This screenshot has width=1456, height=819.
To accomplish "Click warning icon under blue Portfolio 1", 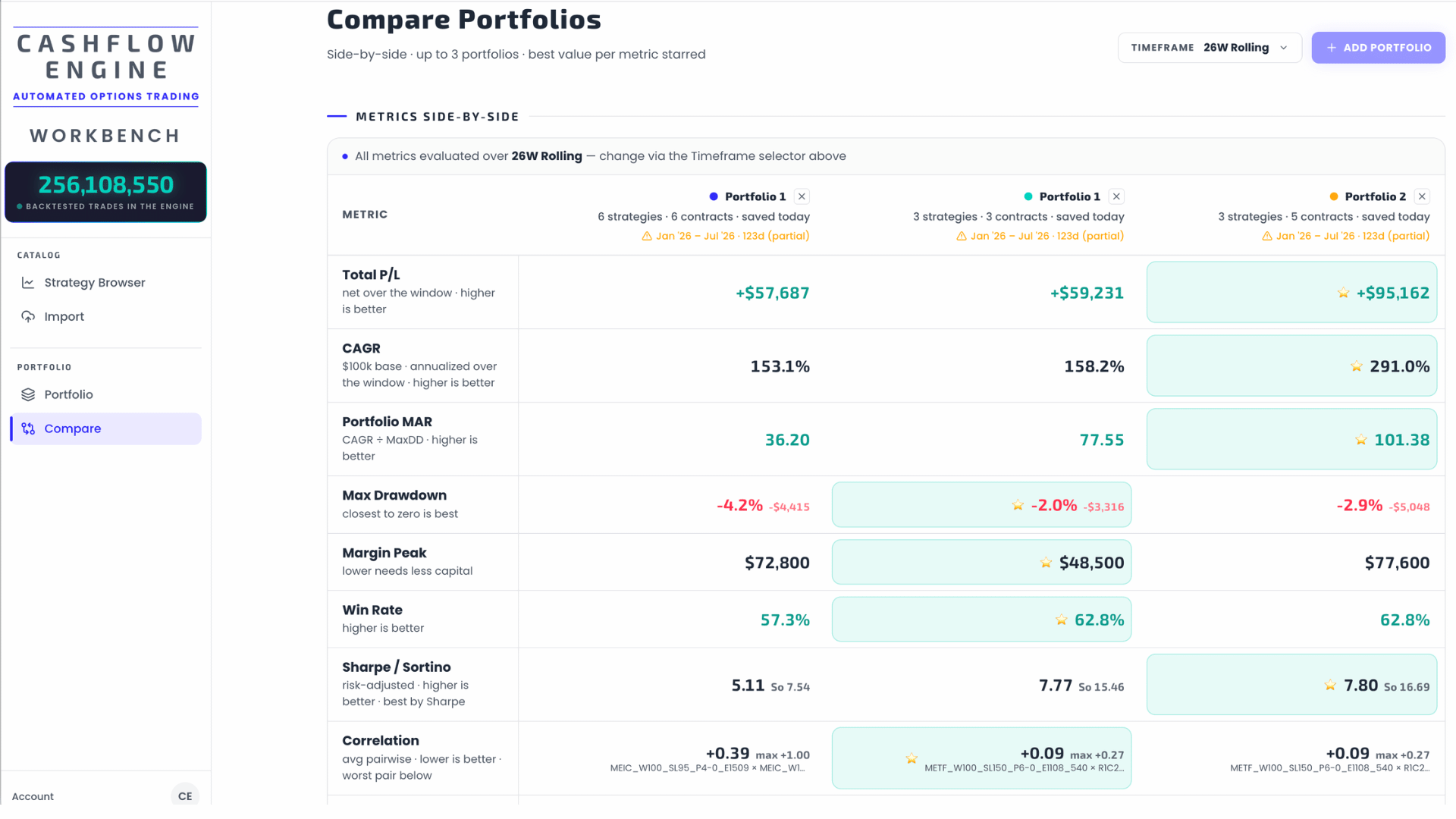I will (647, 236).
